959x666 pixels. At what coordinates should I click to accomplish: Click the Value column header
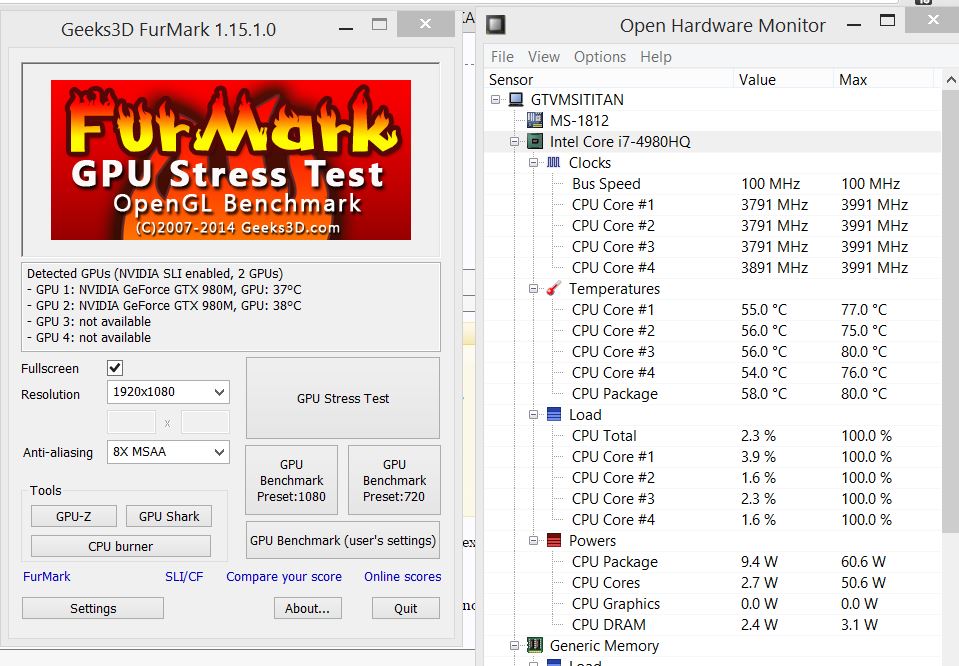coord(783,80)
